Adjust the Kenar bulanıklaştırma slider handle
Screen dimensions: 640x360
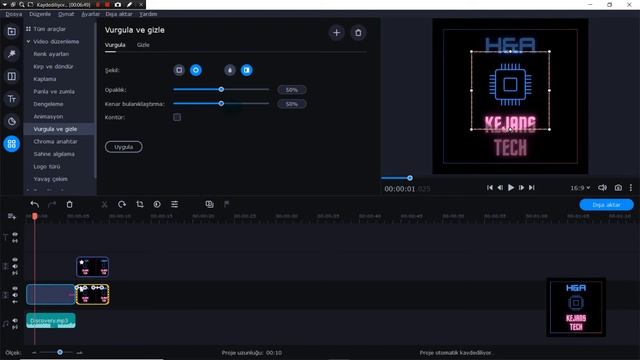[x=221, y=104]
